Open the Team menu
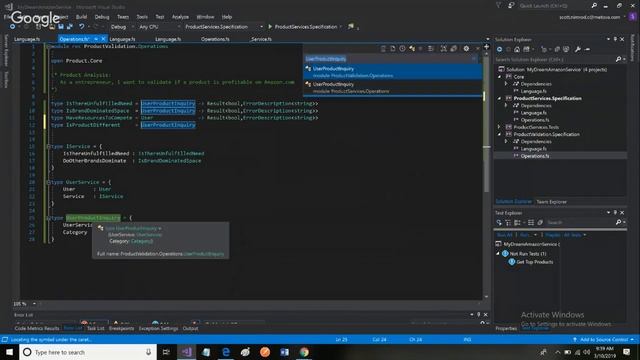Image resolution: width=640 pixels, height=360 pixels. pos(123,17)
